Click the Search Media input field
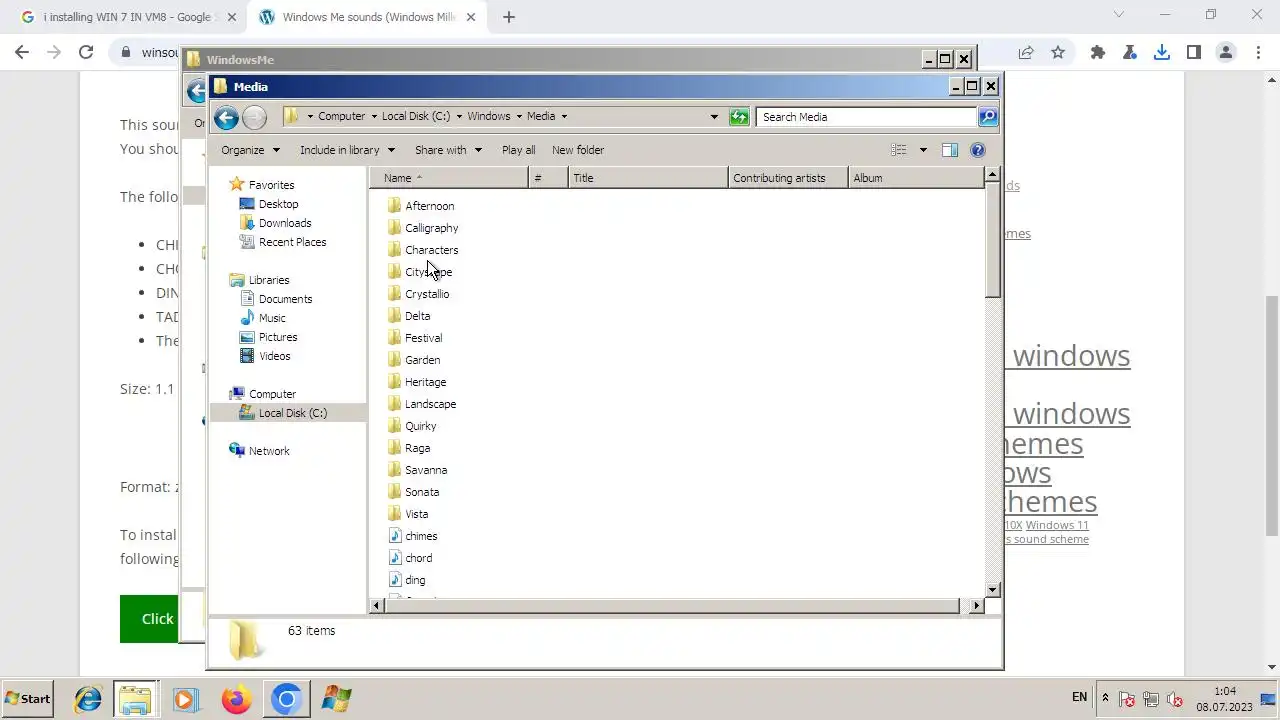The width and height of the screenshot is (1280, 720). tap(866, 117)
